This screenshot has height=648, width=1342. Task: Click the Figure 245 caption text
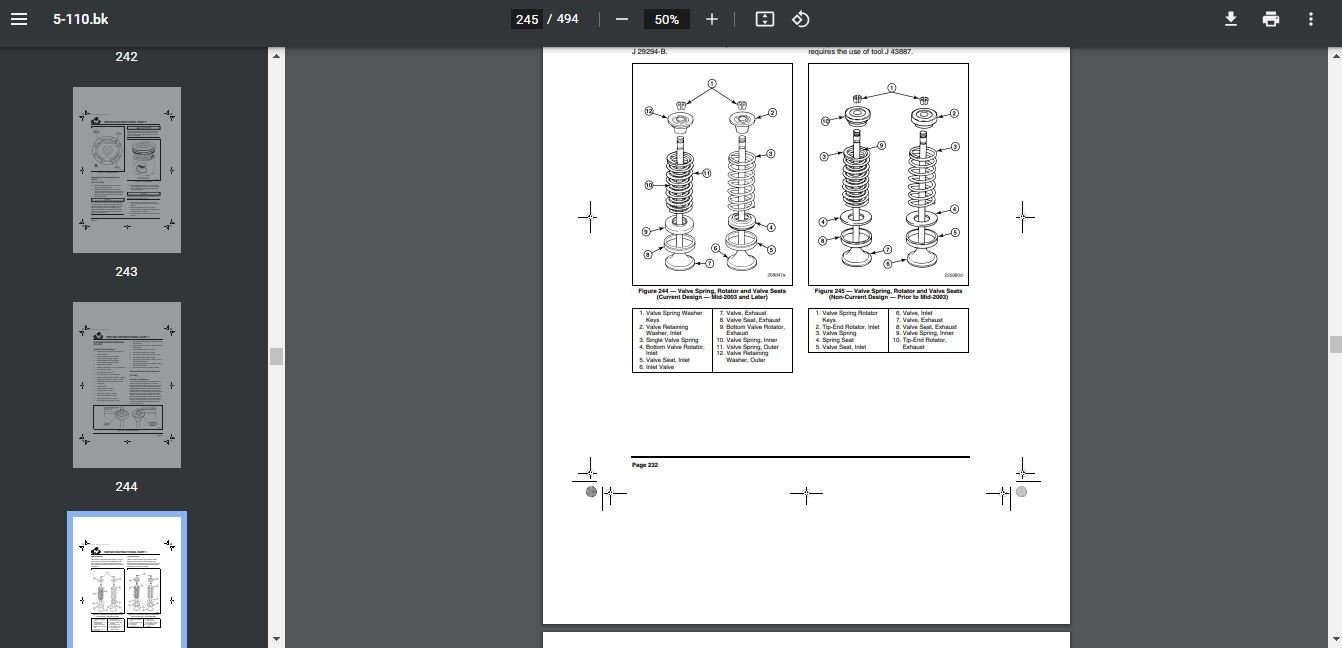[x=888, y=294]
